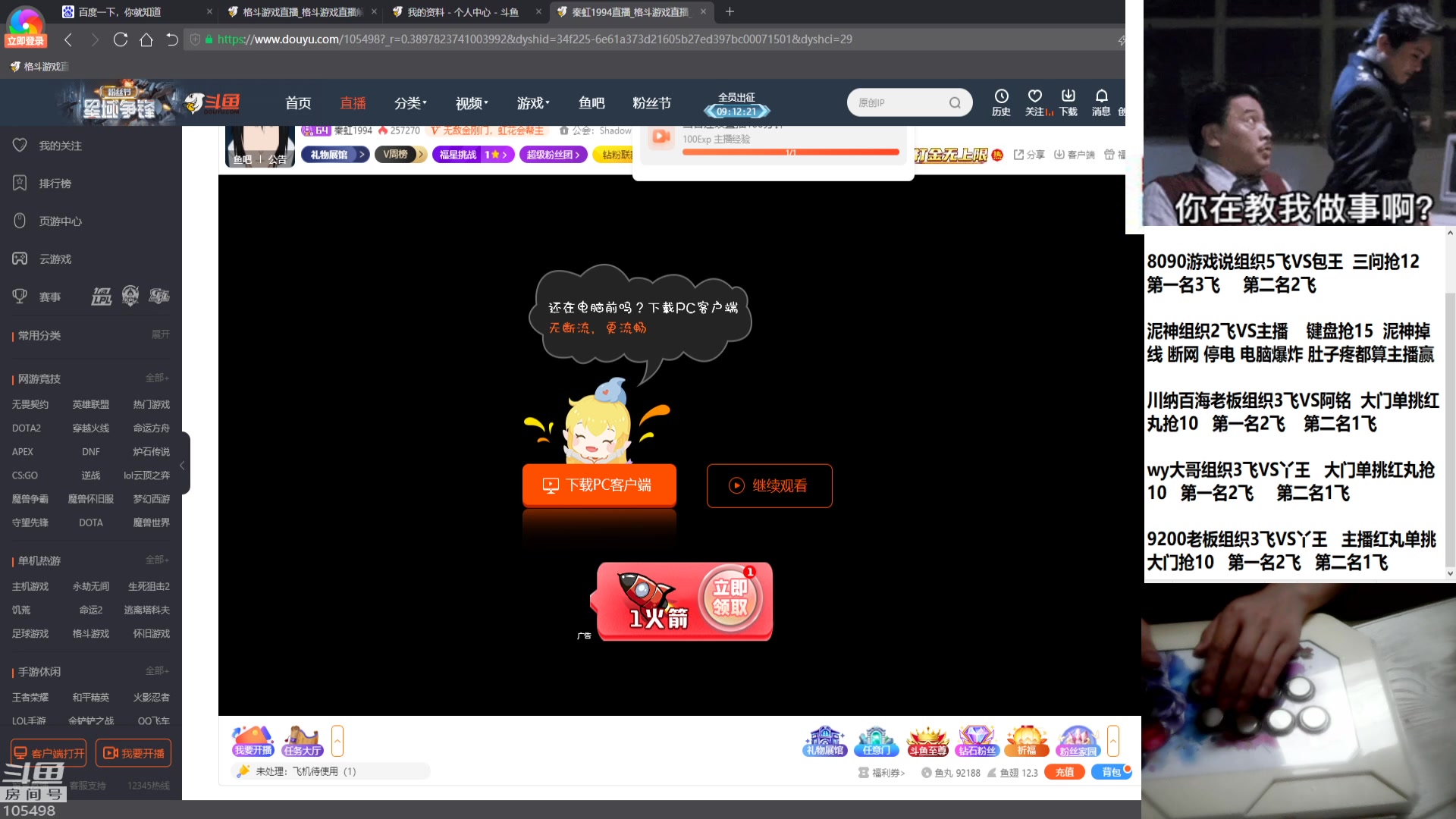Viewport: 1456px width, 819px height.
Task: Focus the 原创IP search field
Action: (901, 103)
